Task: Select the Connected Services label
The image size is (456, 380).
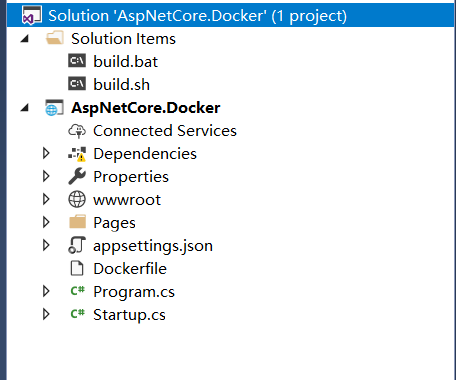Action: (x=165, y=131)
